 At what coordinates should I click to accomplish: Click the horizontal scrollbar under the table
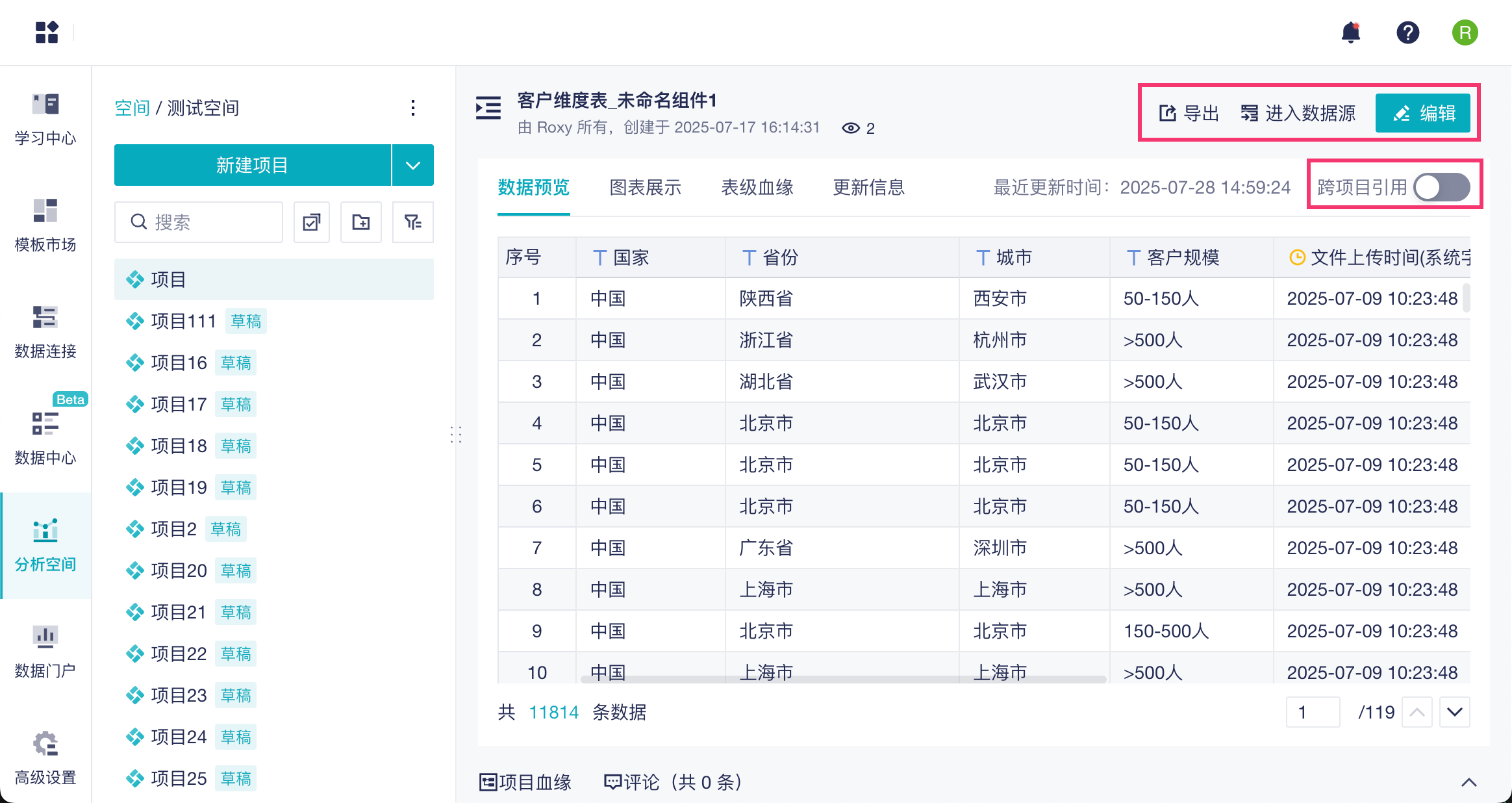[843, 679]
